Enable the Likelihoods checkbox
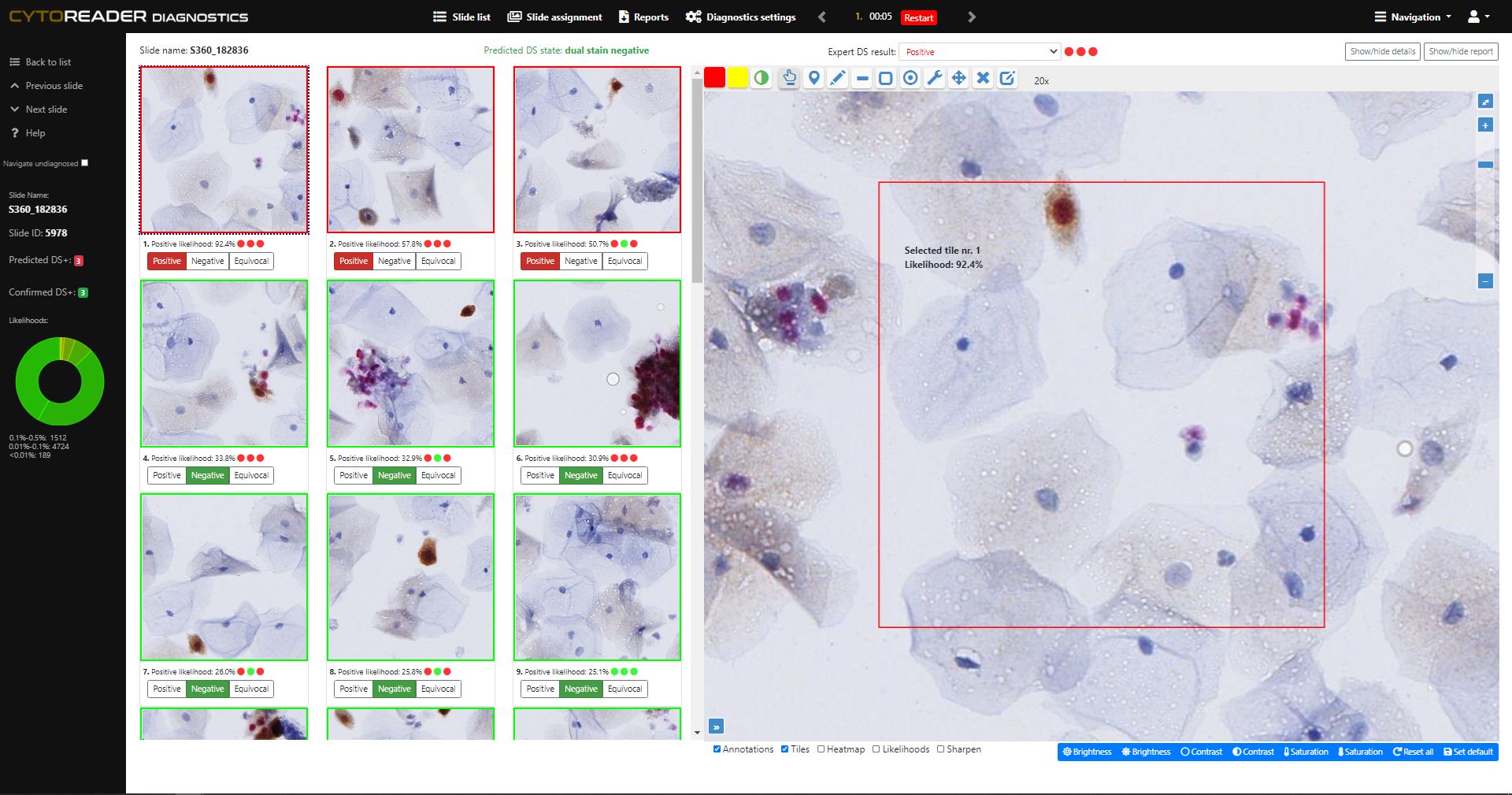1512x795 pixels. click(x=876, y=749)
